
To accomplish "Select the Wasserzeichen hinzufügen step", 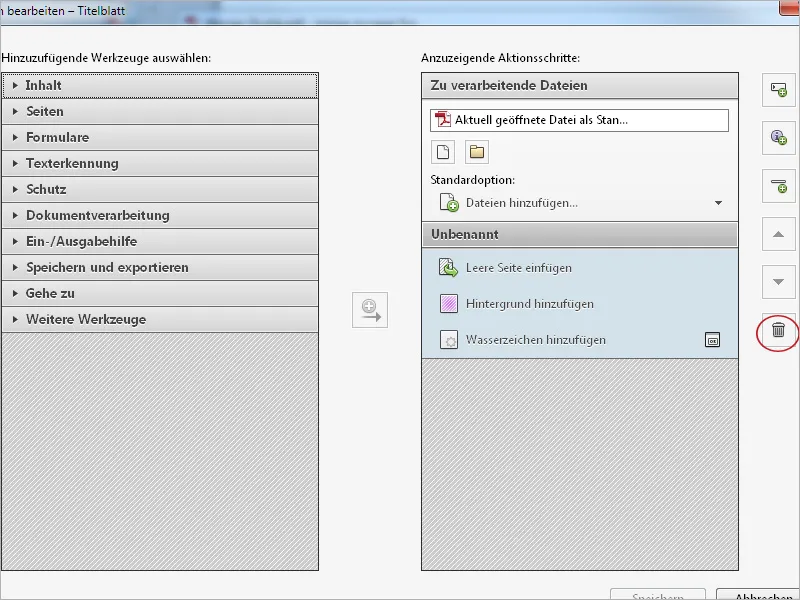I will 580,340.
